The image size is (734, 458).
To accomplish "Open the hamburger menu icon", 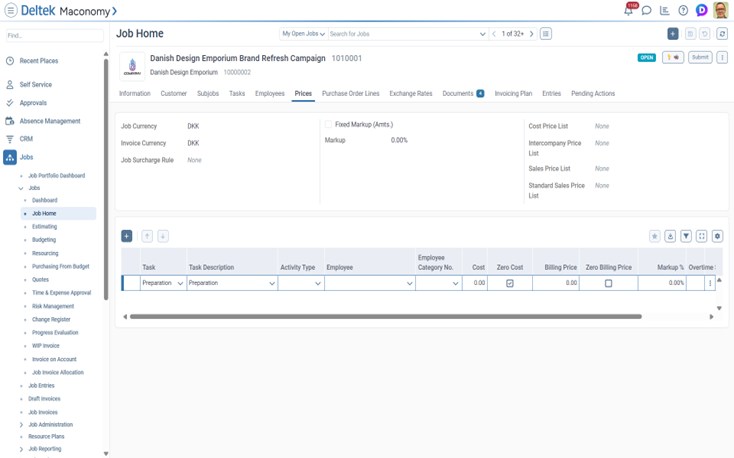I will (x=11, y=10).
